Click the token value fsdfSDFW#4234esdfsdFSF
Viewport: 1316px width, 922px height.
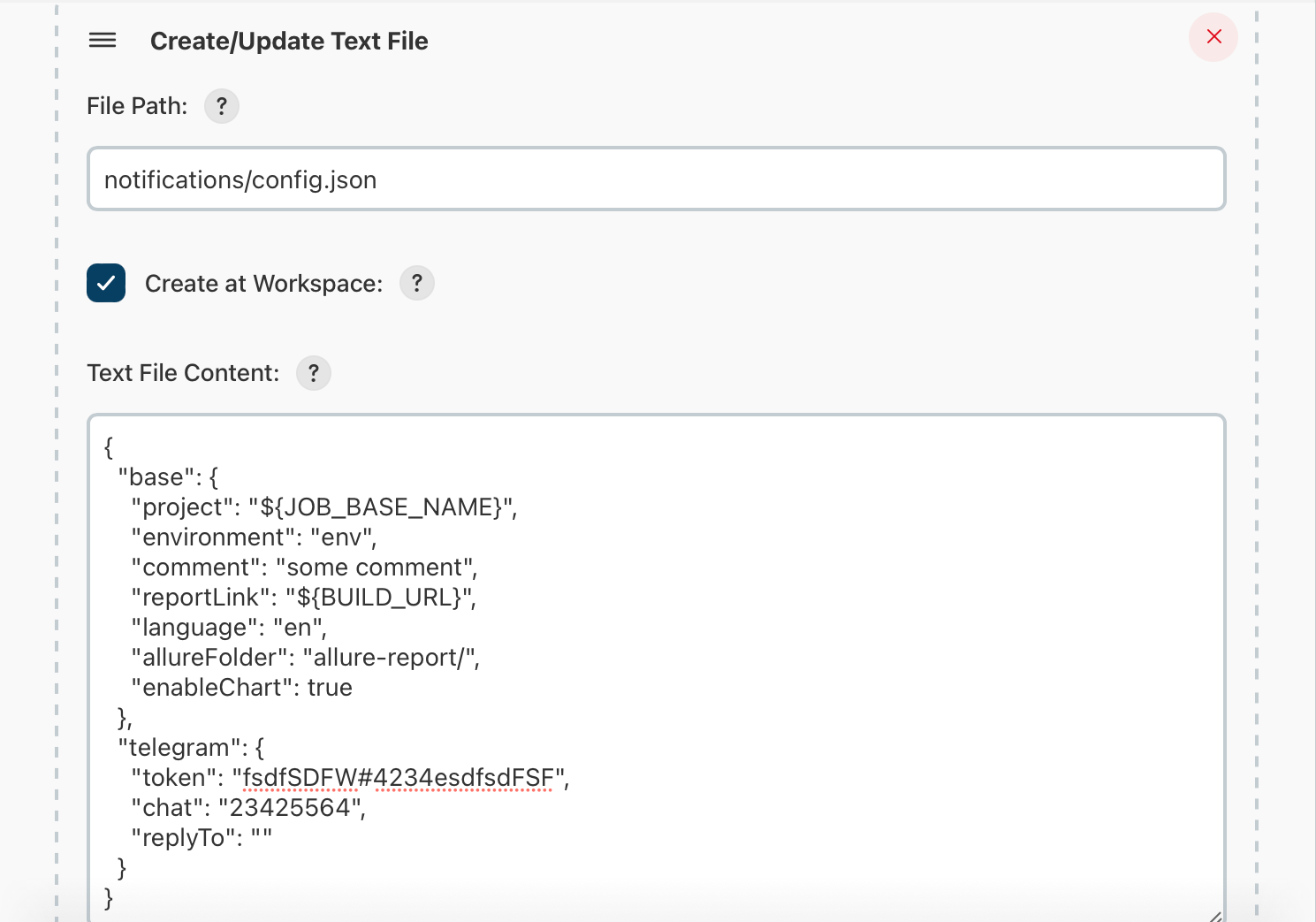[398, 778]
